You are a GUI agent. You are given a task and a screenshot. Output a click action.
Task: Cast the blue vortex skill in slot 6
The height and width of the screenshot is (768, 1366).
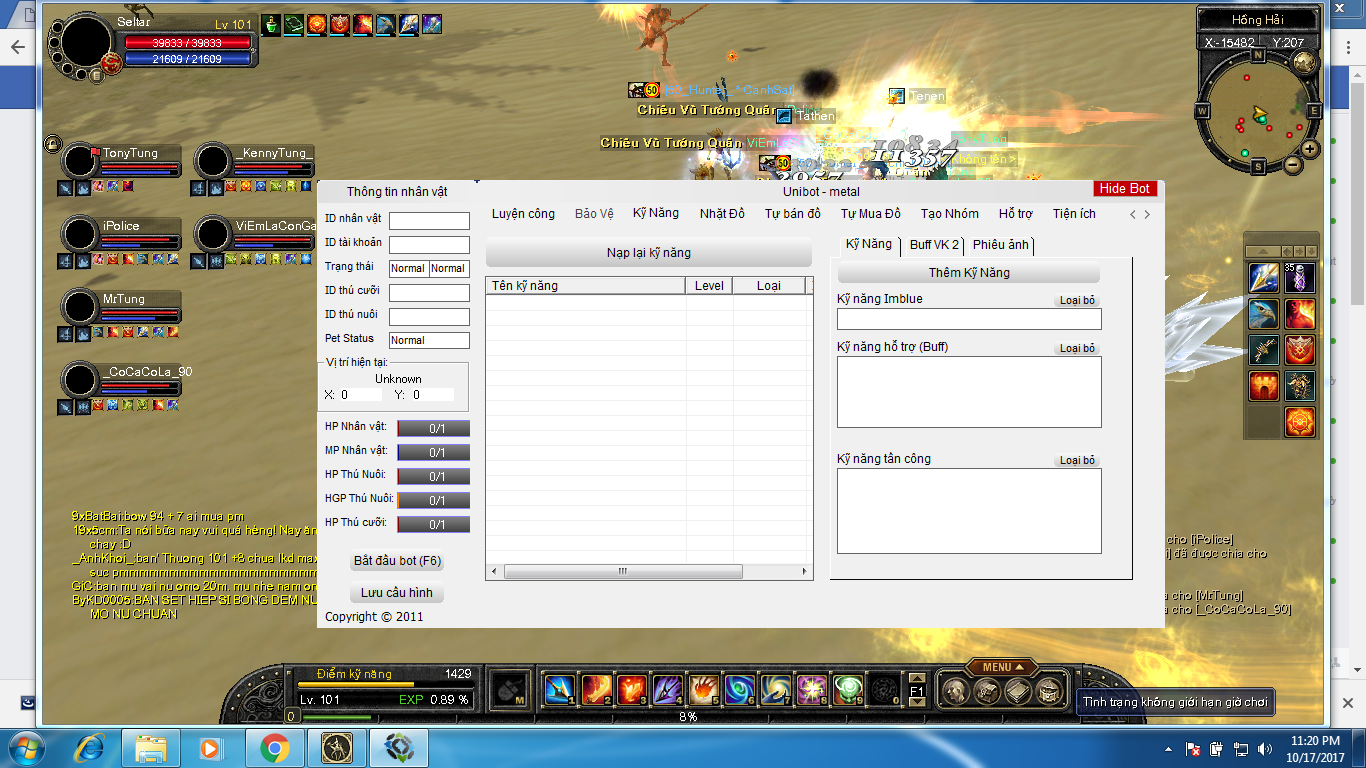(x=739, y=689)
